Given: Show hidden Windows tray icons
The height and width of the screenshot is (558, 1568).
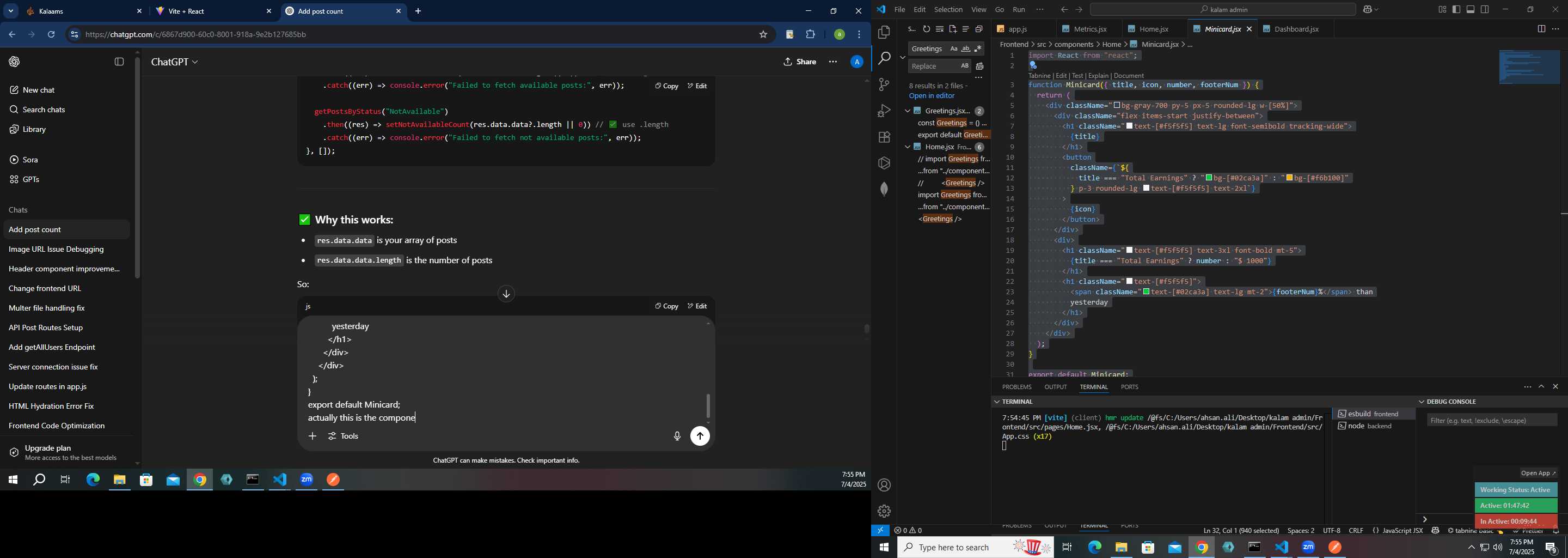Looking at the screenshot, I should click(1471, 548).
